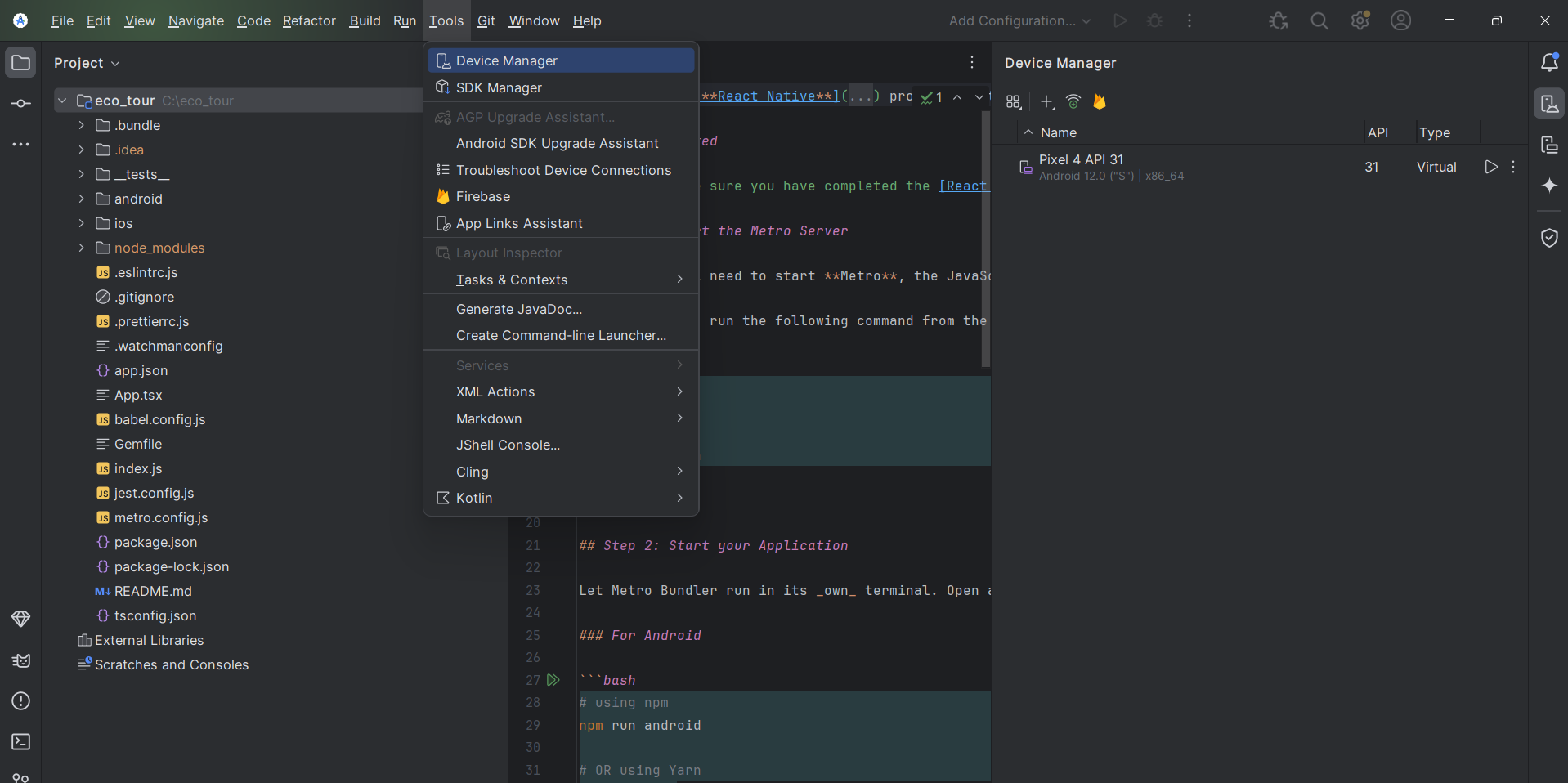Viewport: 1568px width, 783px height.
Task: Click the Firebase icon in Device Manager toolbar
Action: [1100, 102]
